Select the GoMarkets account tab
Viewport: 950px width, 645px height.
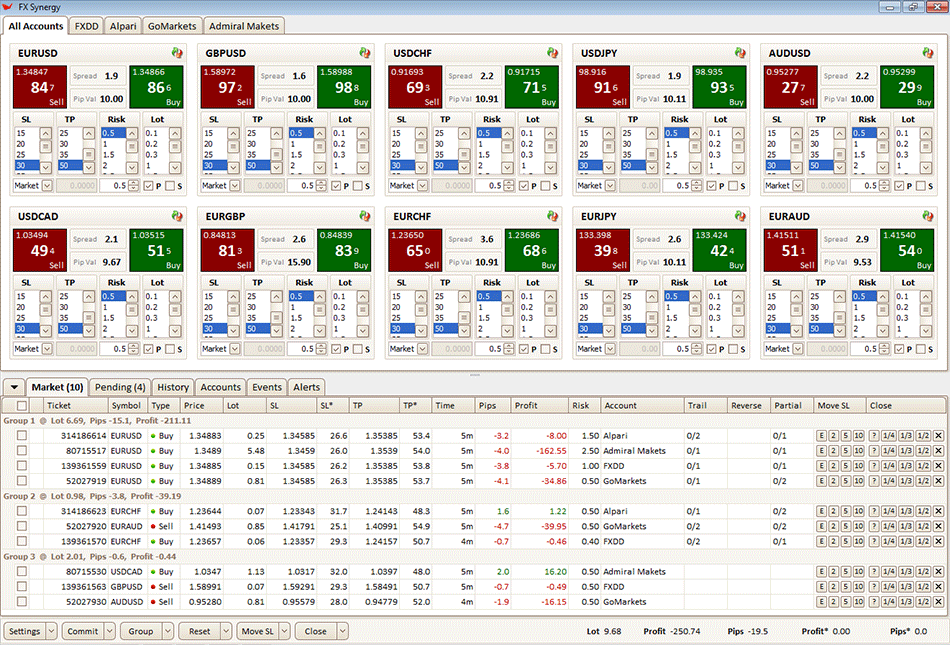pyautogui.click(x=172, y=26)
